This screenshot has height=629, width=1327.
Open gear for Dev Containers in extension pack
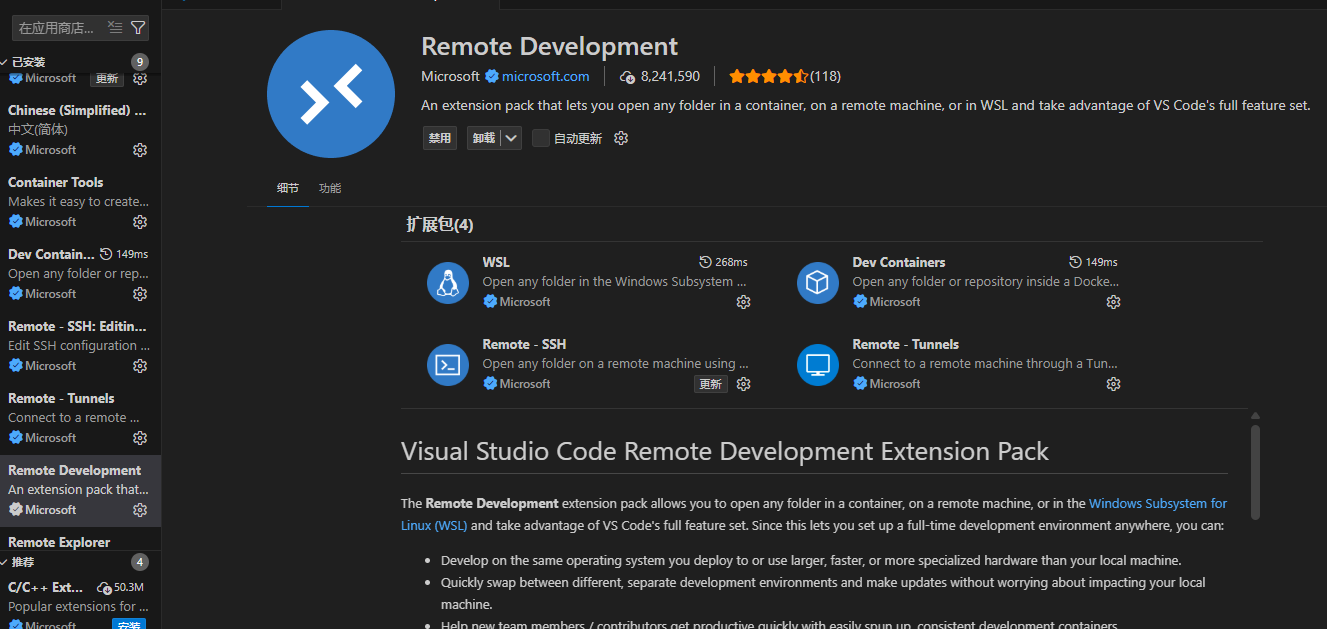pyautogui.click(x=1113, y=302)
